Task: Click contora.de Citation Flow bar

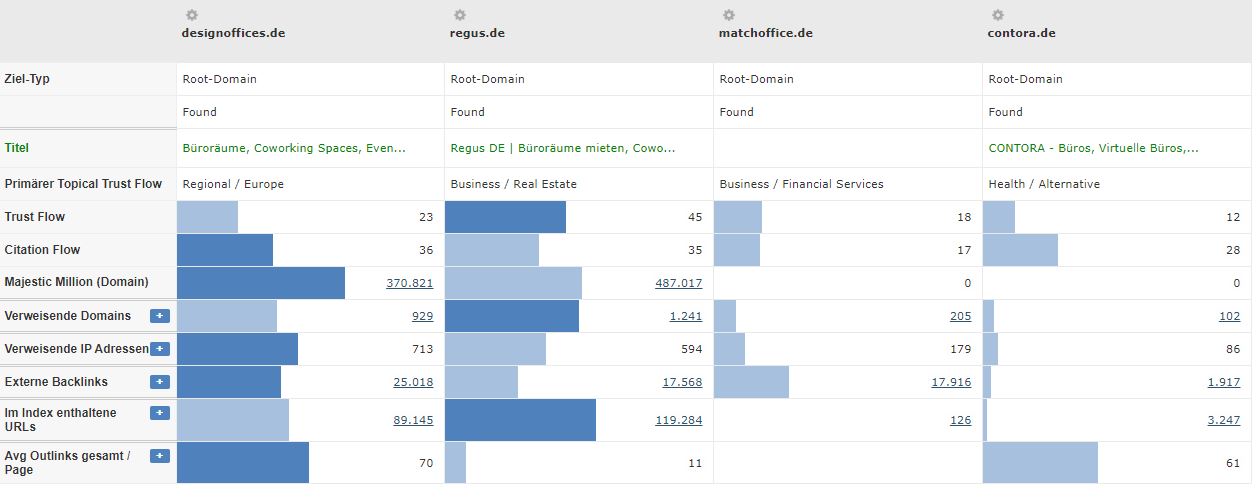Action: [x=1021, y=250]
